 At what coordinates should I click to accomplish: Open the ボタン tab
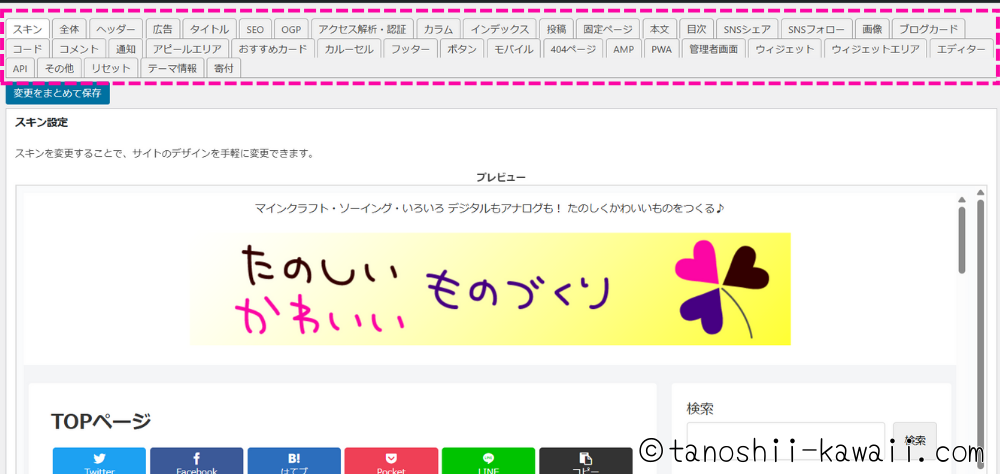pyautogui.click(x=462, y=48)
